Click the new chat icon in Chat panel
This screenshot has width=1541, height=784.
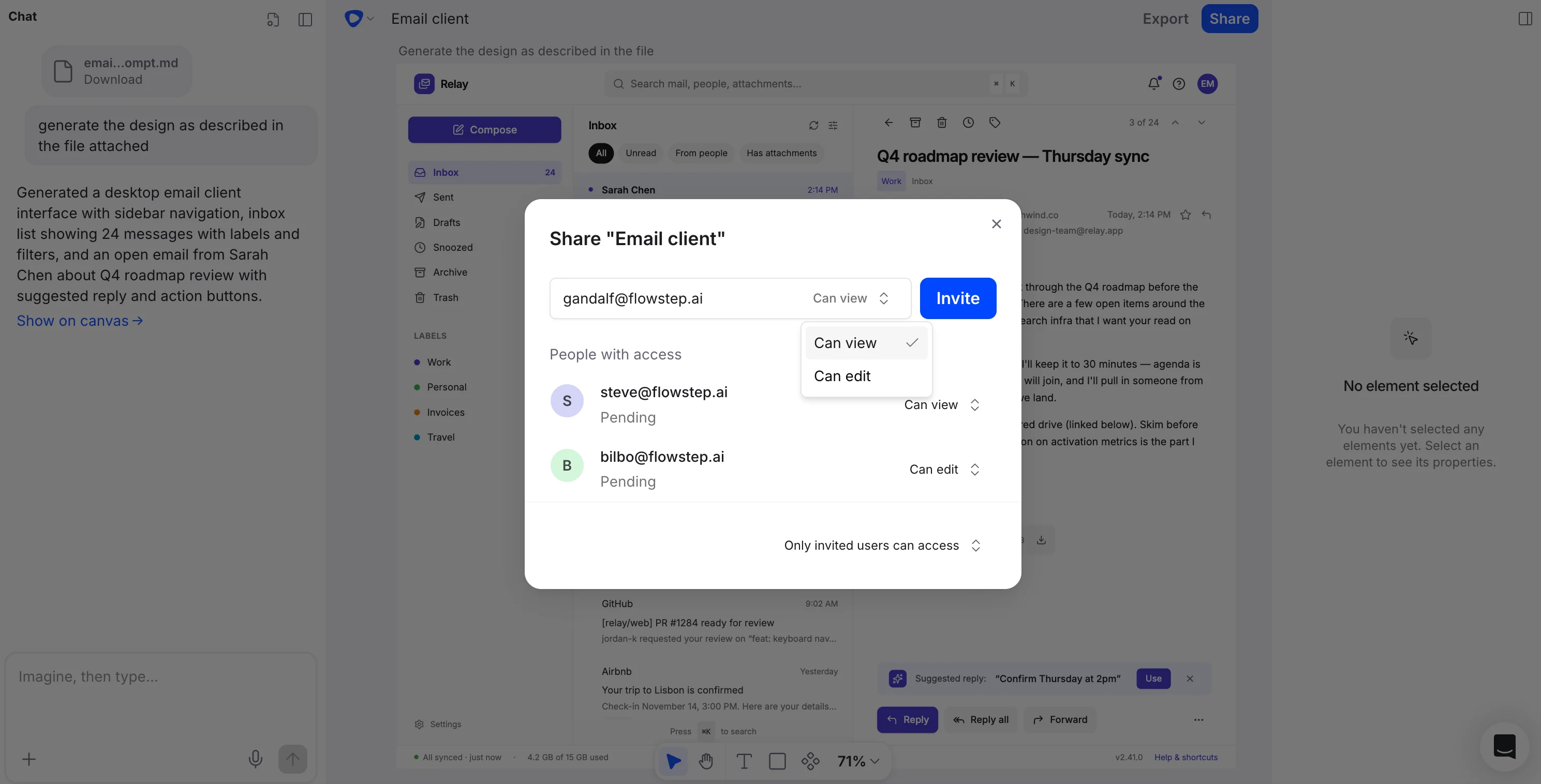pyautogui.click(x=273, y=20)
